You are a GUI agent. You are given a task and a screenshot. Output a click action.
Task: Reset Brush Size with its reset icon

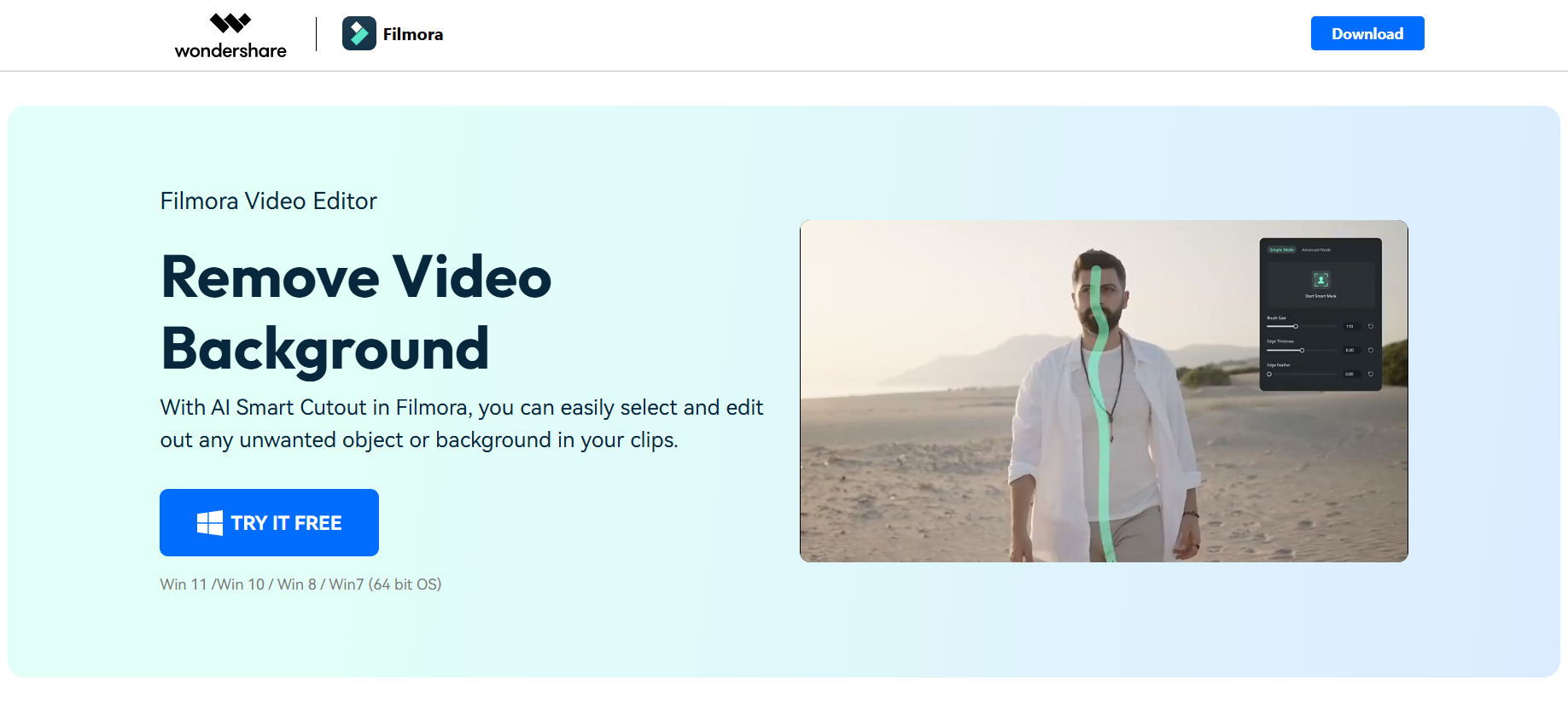(x=1371, y=326)
